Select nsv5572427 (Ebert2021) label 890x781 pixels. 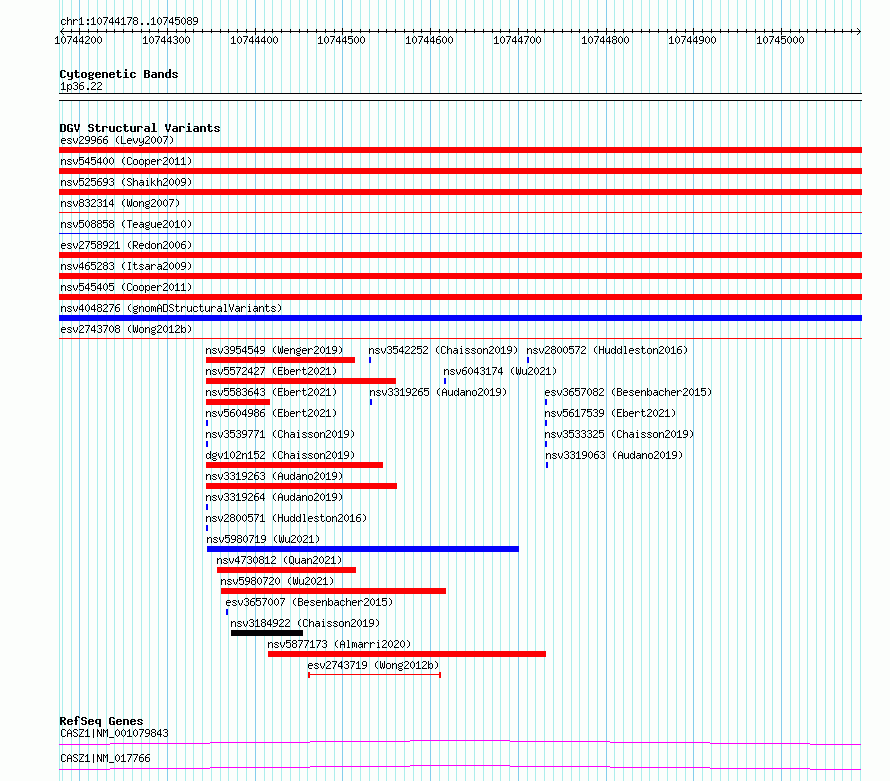(271, 371)
